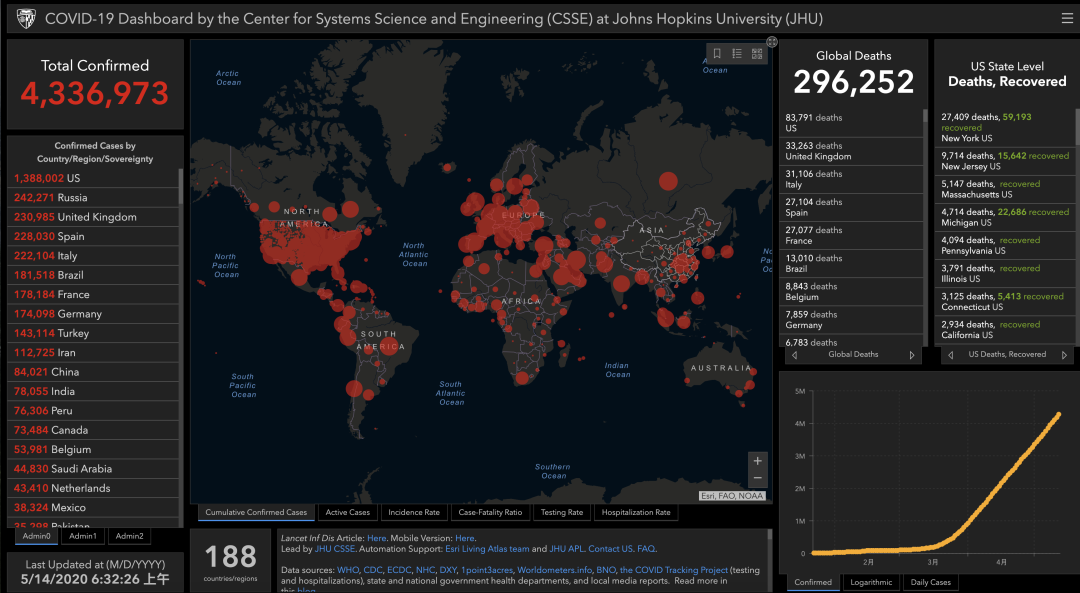The image size is (1080, 593).
Task: Select the '38,324 Mexico' row
Action: click(x=93, y=508)
